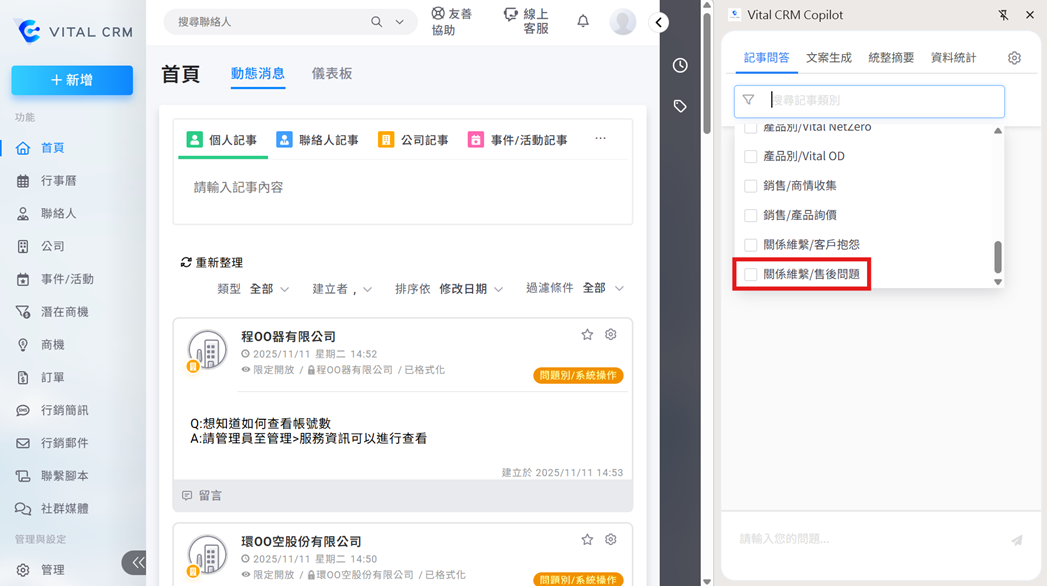Screen dimensions: 1047x586
Task: Click the 搜尋聯絡人 search field
Action: pyautogui.click(x=270, y=22)
